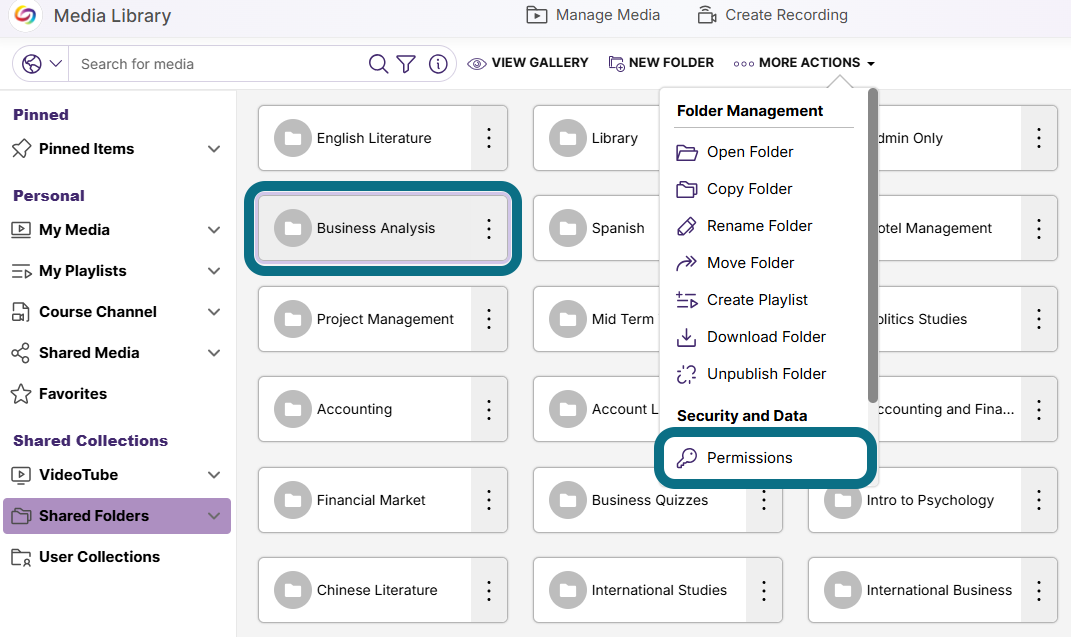1071x637 pixels.
Task: Click the Favorites star icon
Action: [21, 394]
